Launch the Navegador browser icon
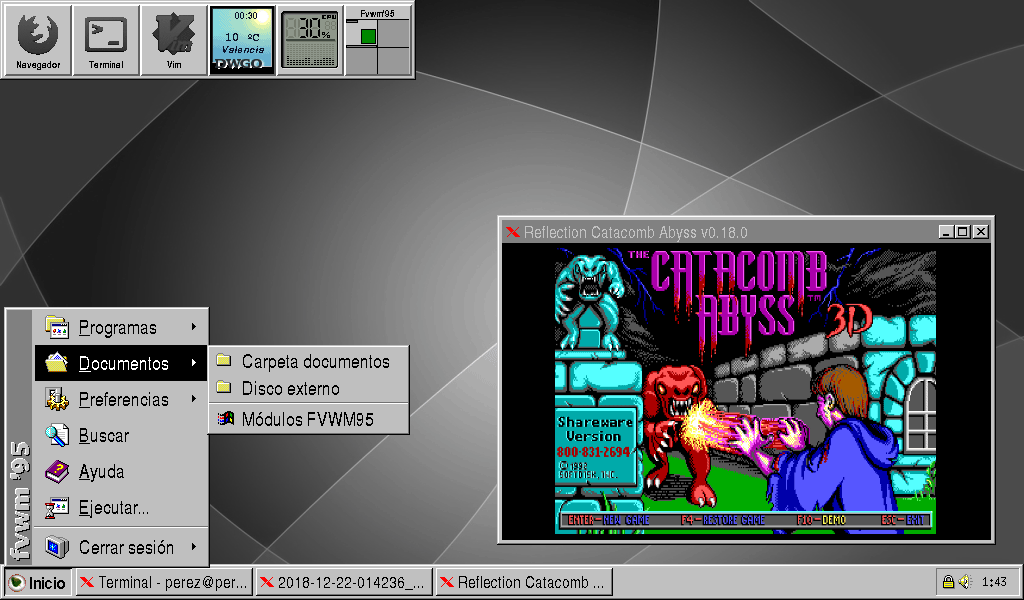Screen dimensions: 1024x600 pyautogui.click(x=38, y=40)
